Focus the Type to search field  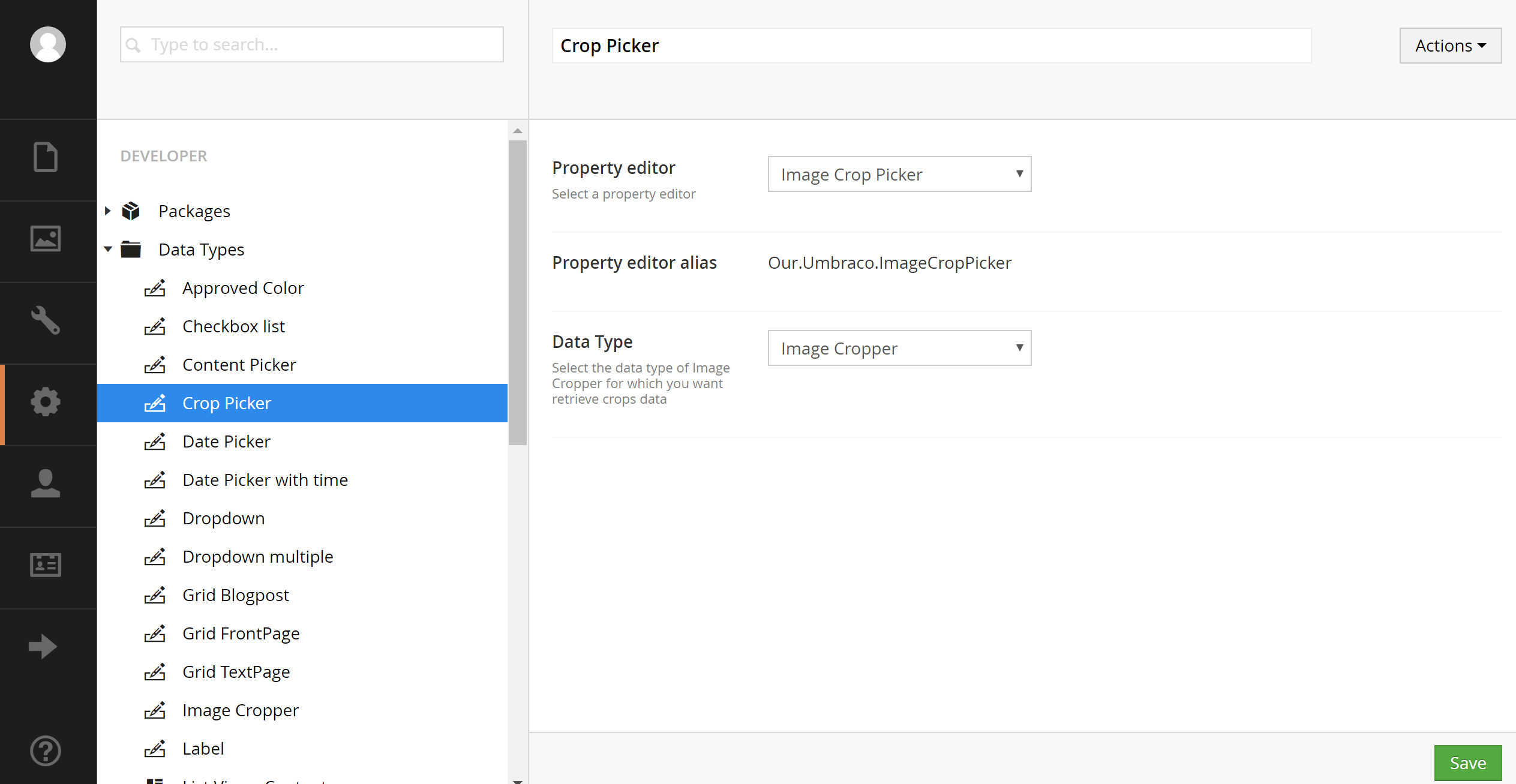coord(312,44)
